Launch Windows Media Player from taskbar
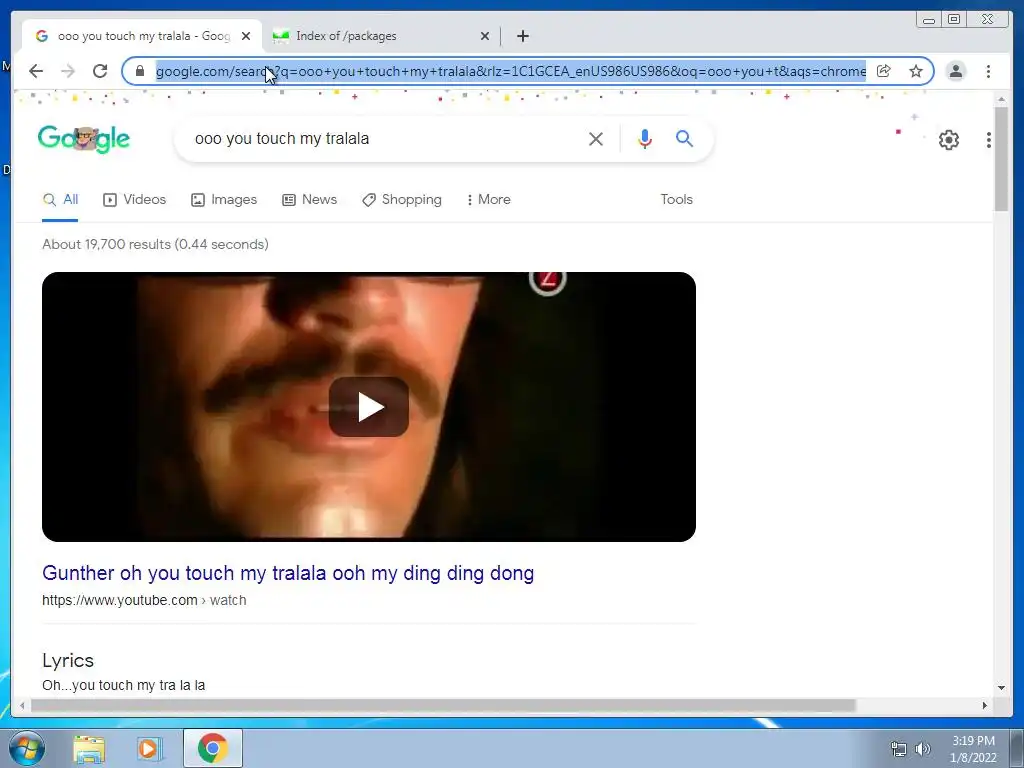This screenshot has height=768, width=1024. (150, 748)
